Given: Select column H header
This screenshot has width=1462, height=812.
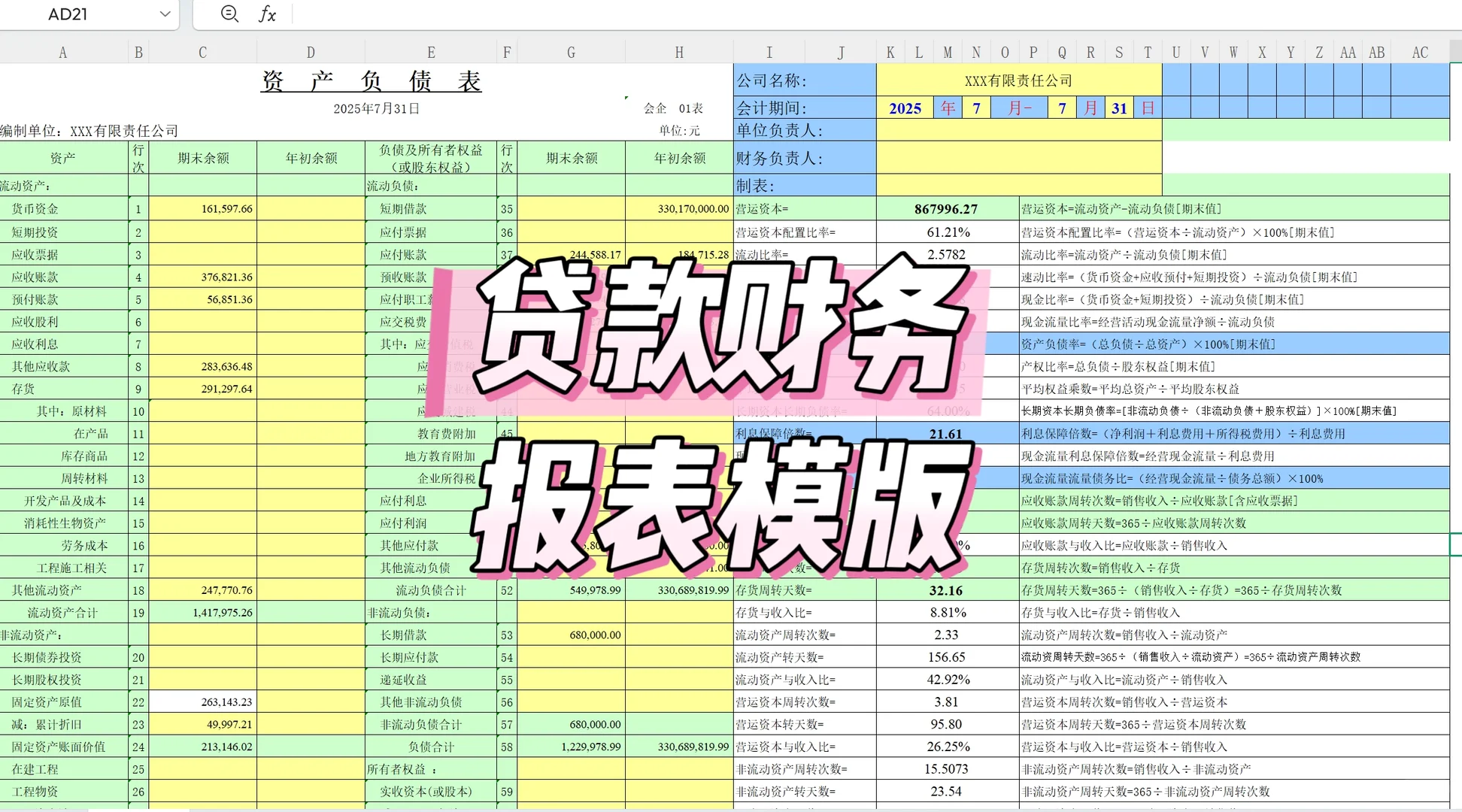Looking at the screenshot, I should [678, 51].
